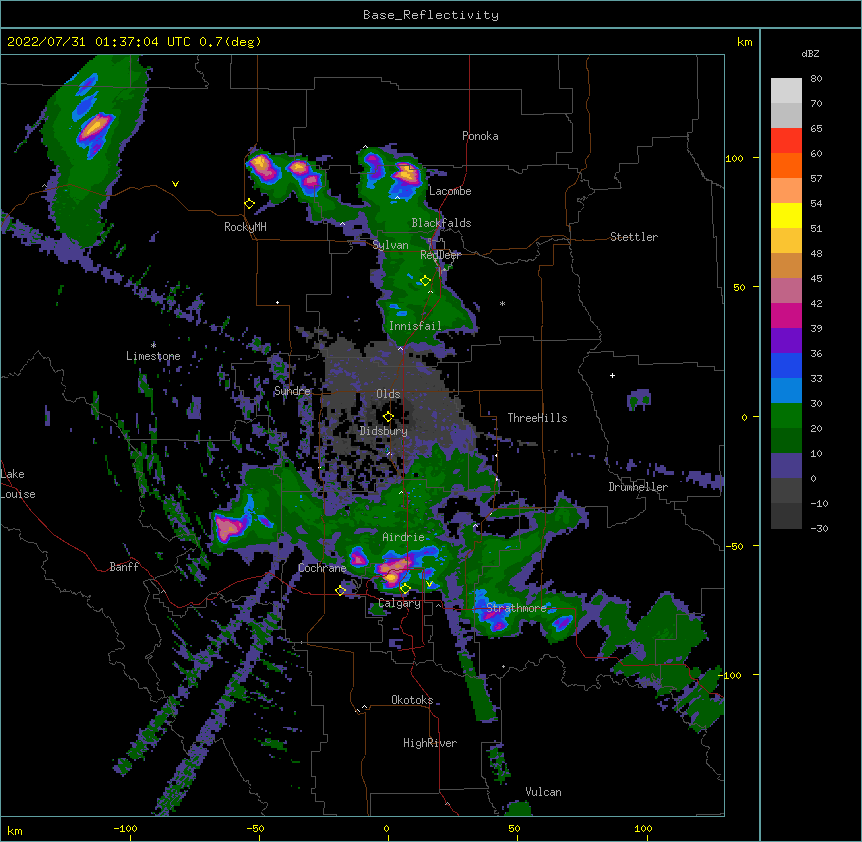Click the yellow diamond marker beside RockyMH
This screenshot has height=842, width=862.
250,204
